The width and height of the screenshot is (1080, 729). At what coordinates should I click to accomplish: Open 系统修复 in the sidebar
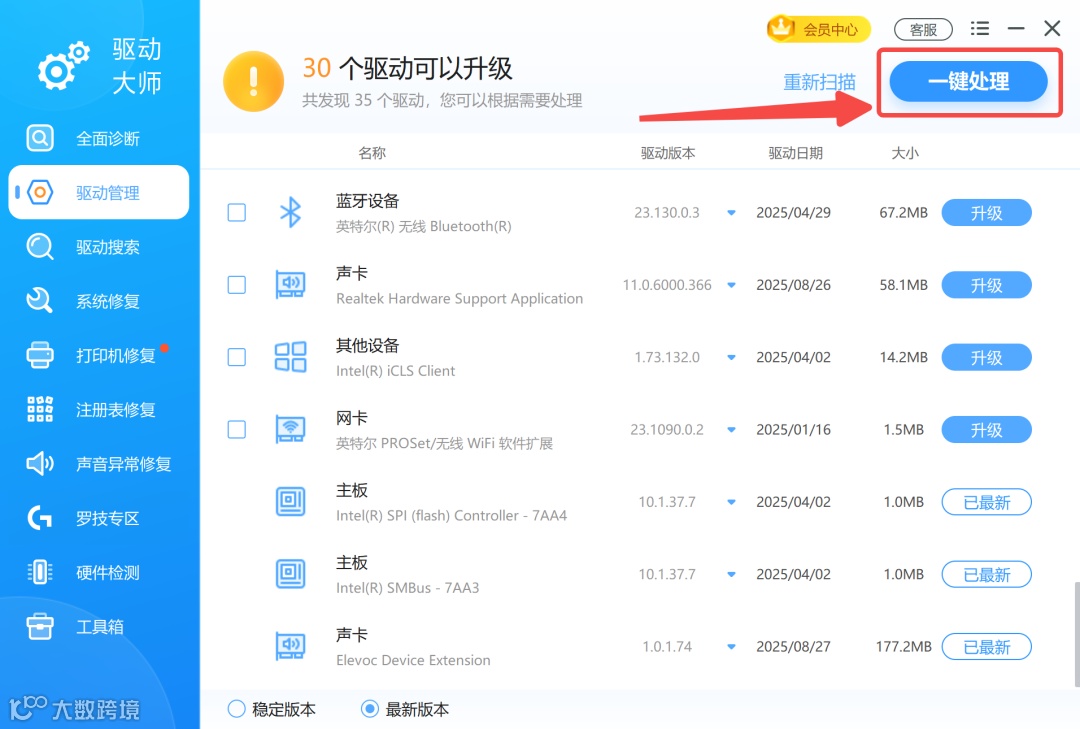(98, 300)
